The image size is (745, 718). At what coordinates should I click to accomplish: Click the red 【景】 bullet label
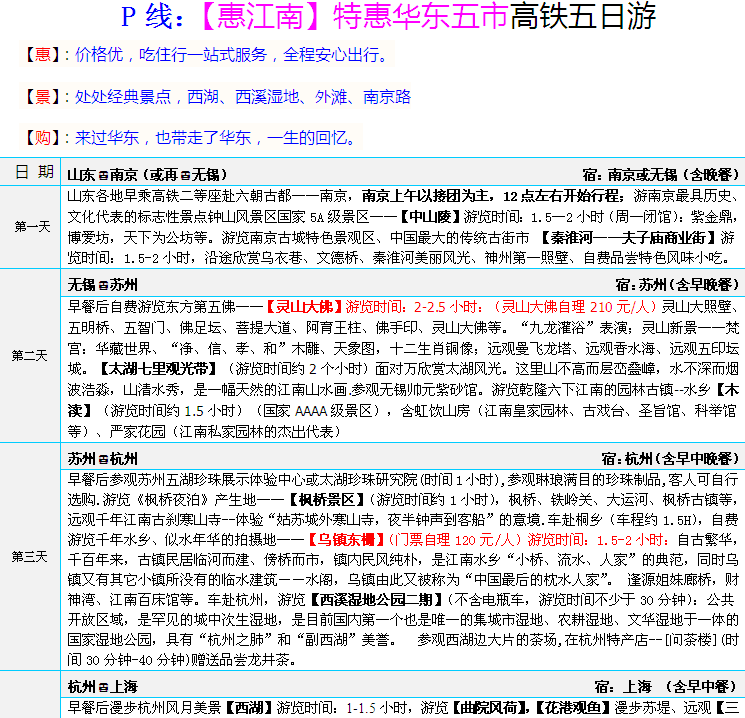point(40,97)
